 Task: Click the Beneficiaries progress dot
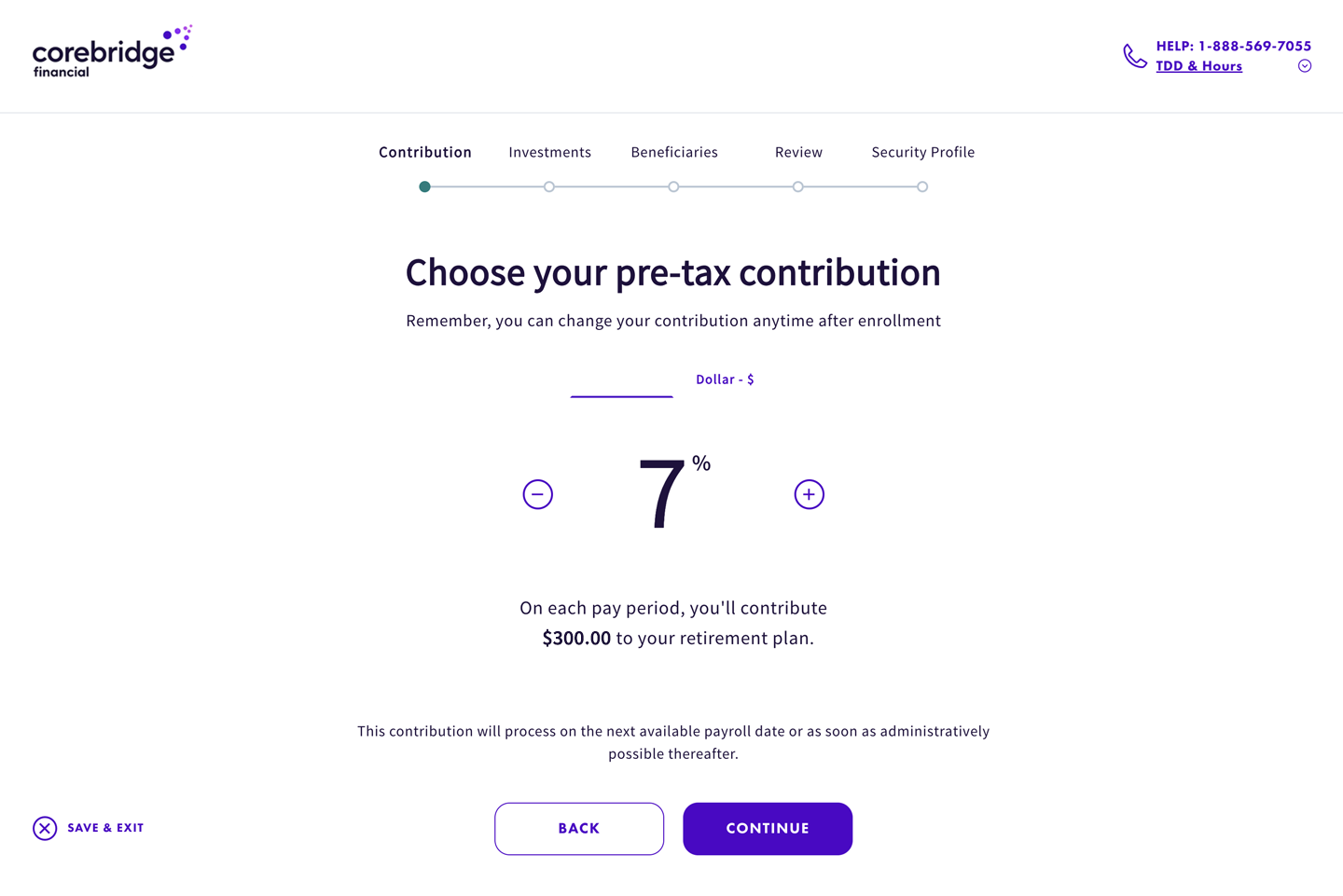(673, 186)
